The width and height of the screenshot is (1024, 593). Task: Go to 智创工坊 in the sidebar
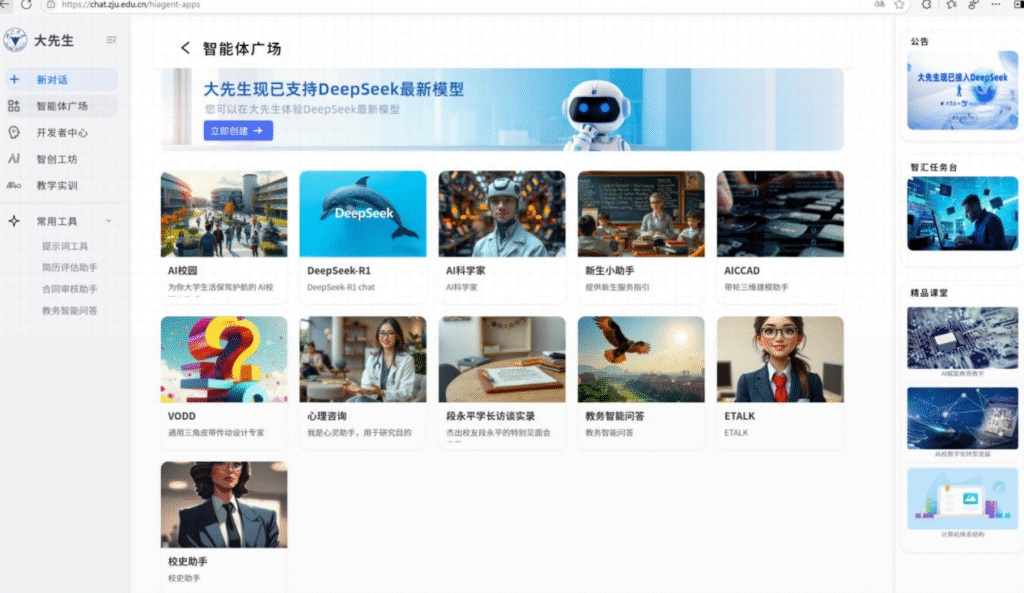[56, 159]
